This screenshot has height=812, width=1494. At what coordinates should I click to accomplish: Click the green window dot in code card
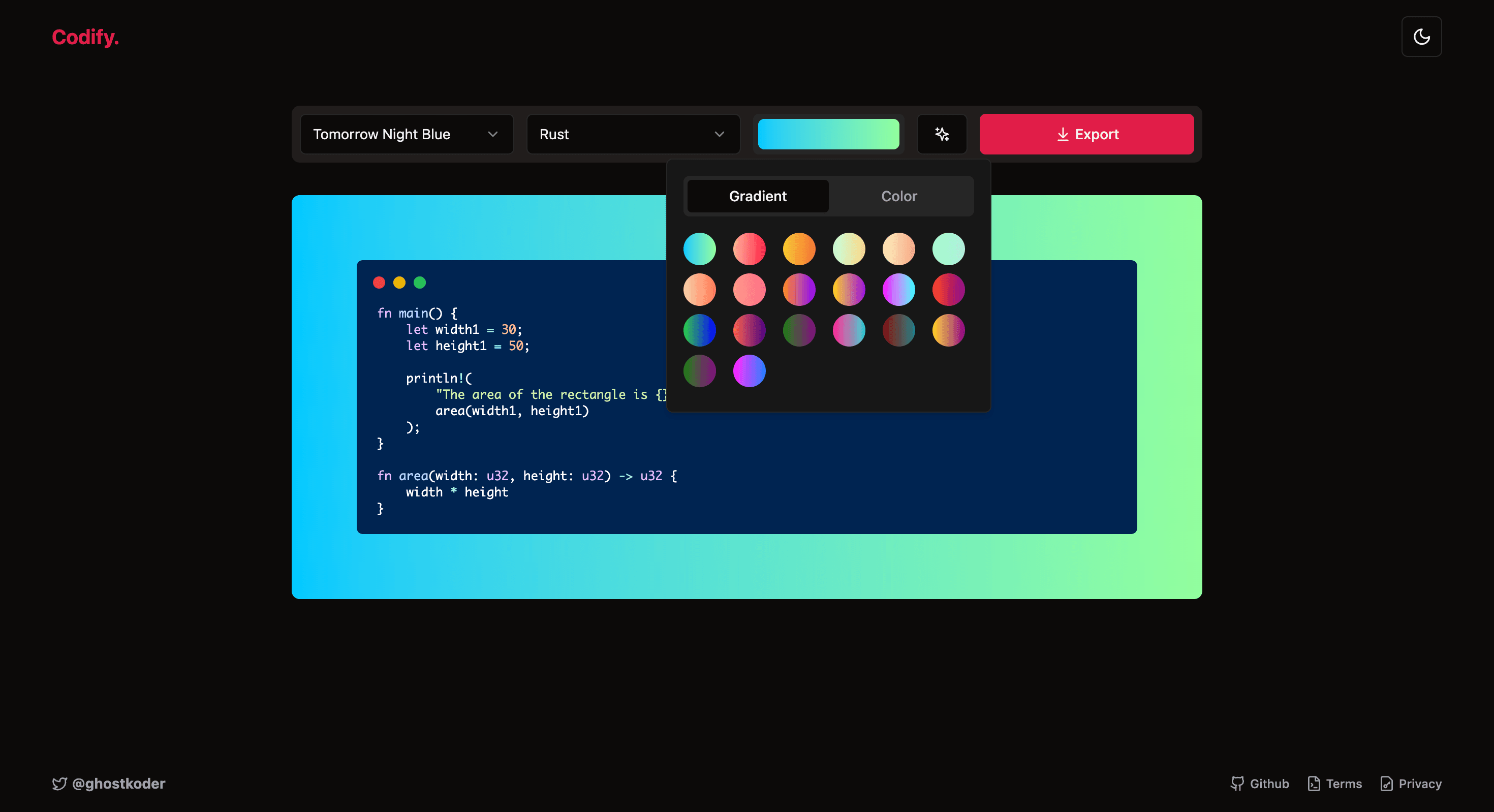click(420, 283)
